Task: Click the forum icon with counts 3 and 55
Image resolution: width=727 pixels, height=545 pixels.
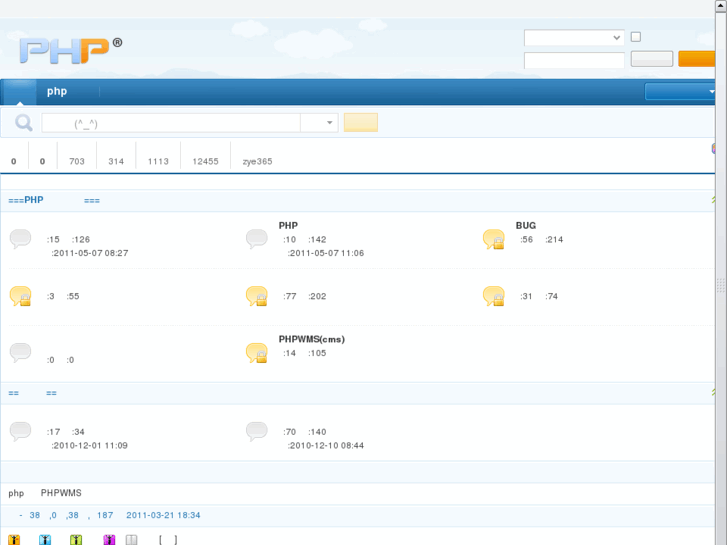Action: (21, 296)
